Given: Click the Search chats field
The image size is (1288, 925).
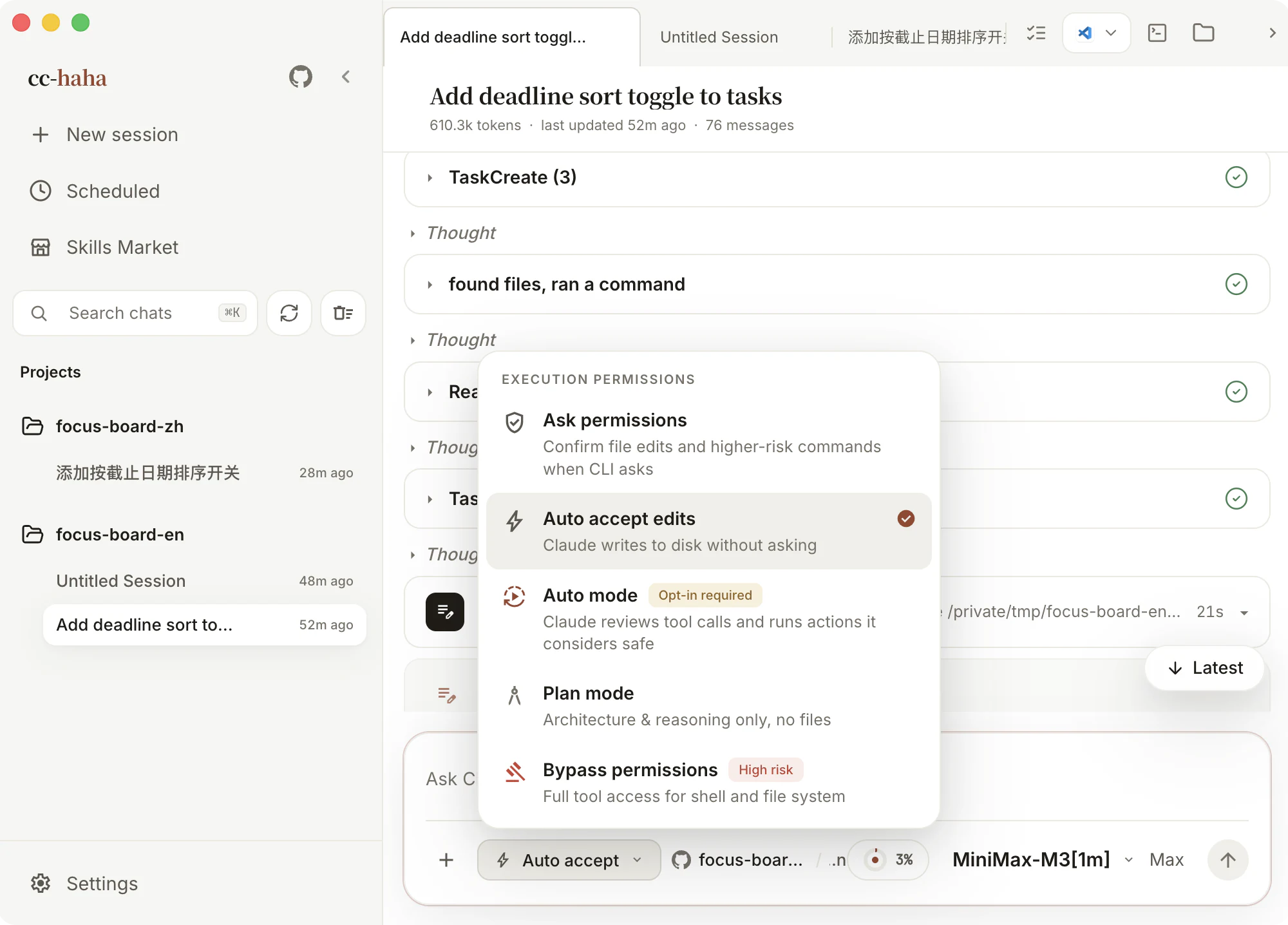Looking at the screenshot, I should coord(135,313).
